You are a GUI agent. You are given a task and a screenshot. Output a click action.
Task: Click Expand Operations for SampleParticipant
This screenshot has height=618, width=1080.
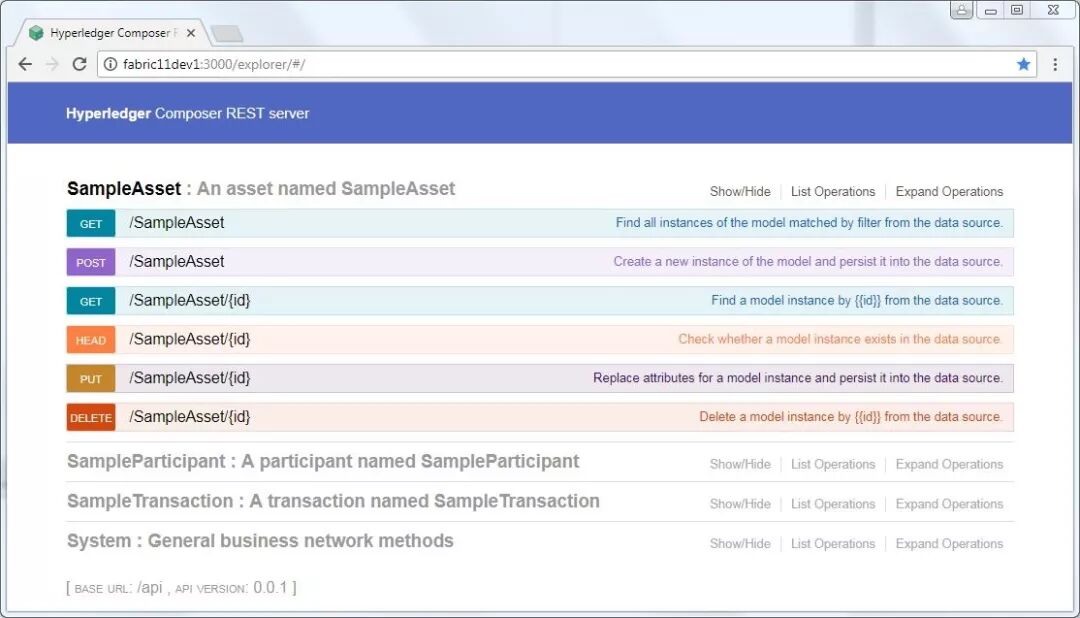(x=949, y=464)
